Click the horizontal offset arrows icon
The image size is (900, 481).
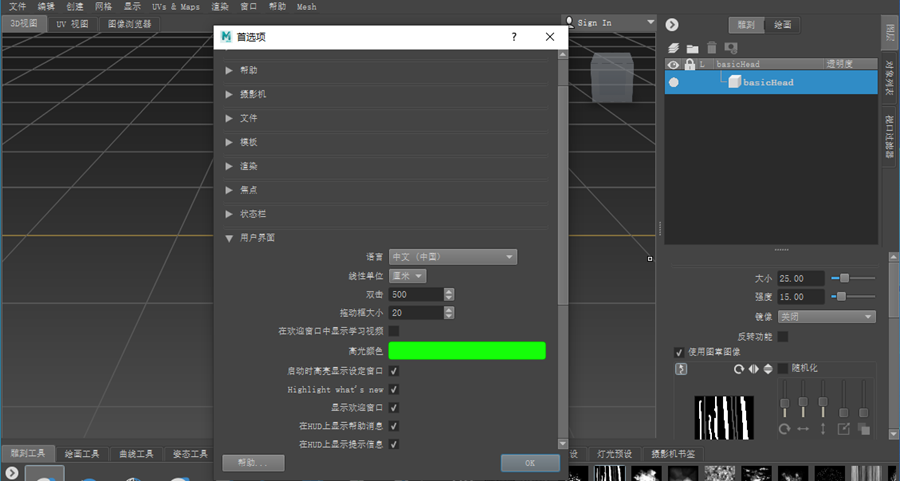pos(803,429)
